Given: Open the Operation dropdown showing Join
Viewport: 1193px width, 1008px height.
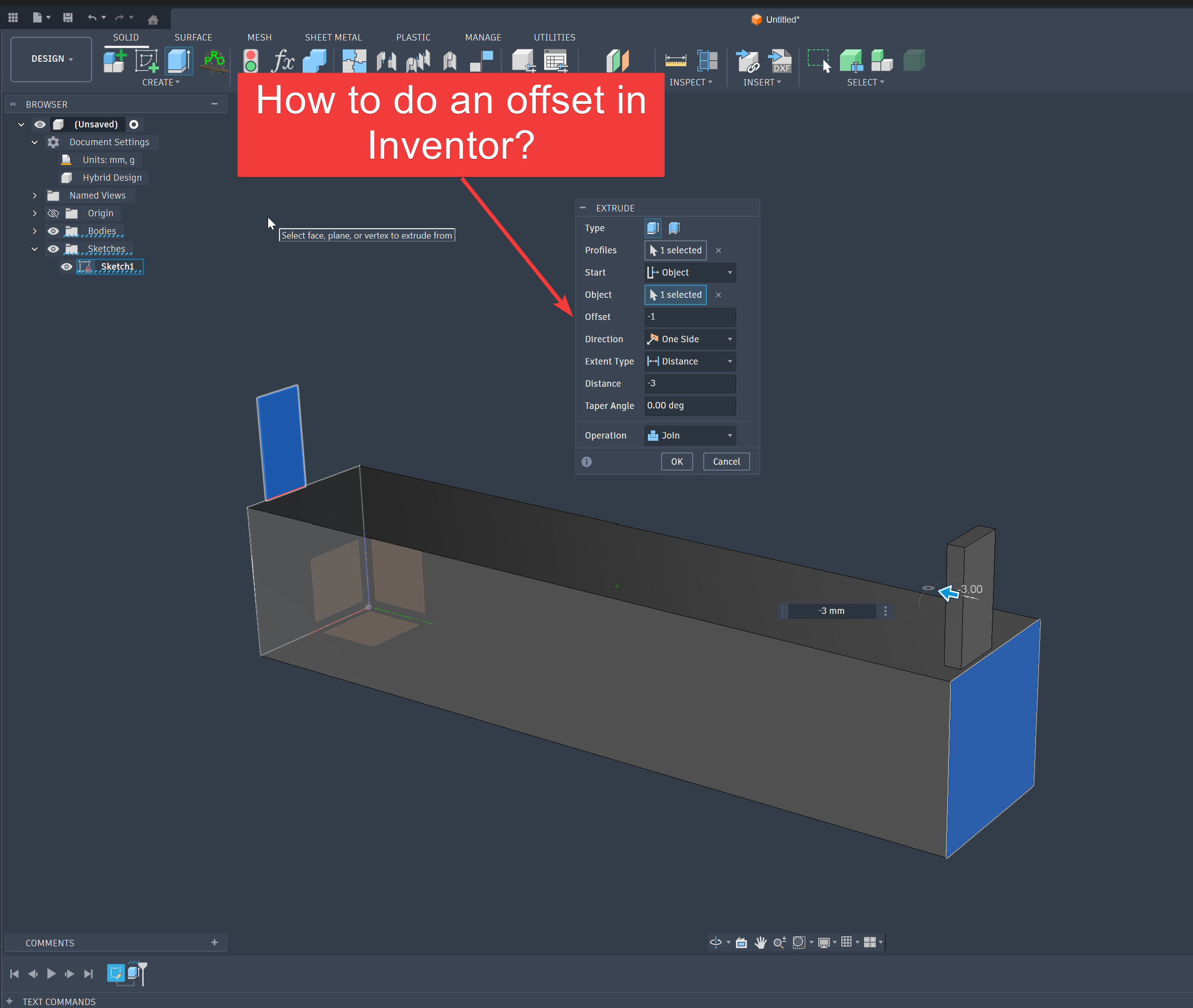Looking at the screenshot, I should pos(690,436).
